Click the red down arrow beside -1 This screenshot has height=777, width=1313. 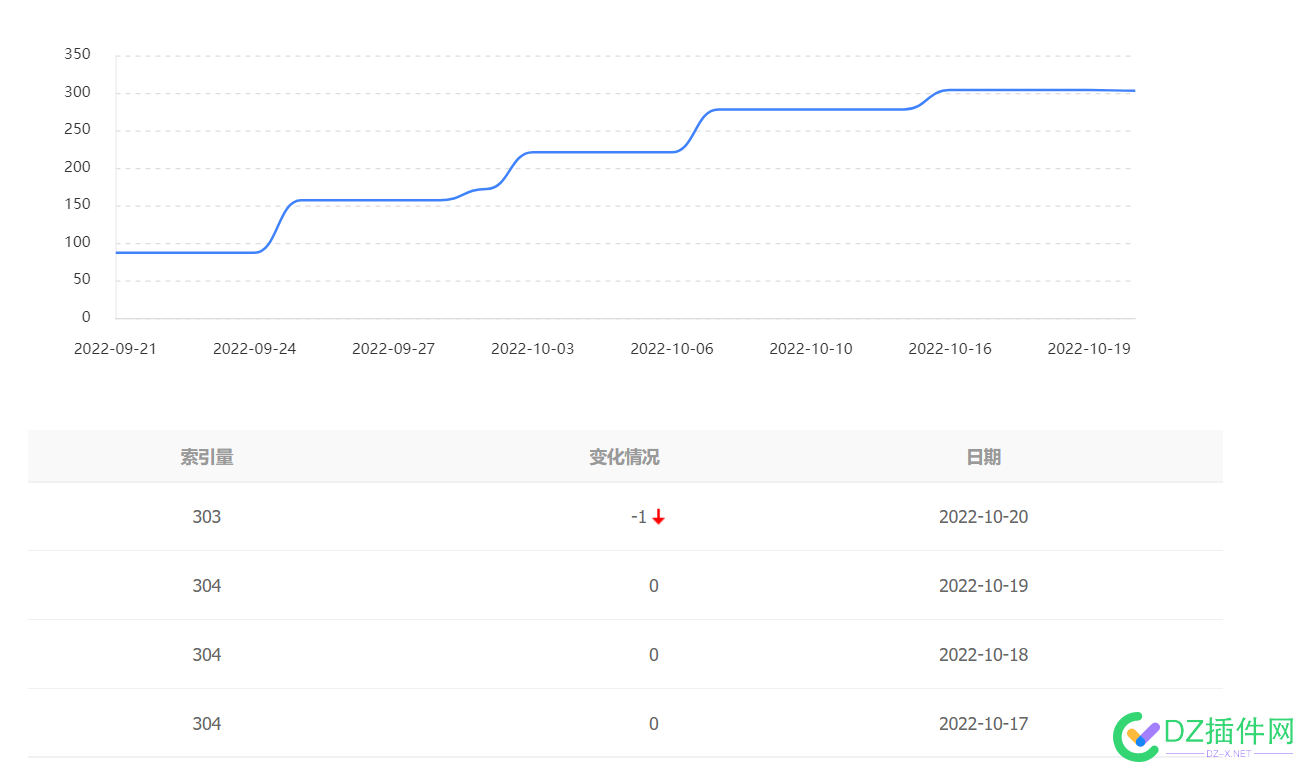(658, 517)
